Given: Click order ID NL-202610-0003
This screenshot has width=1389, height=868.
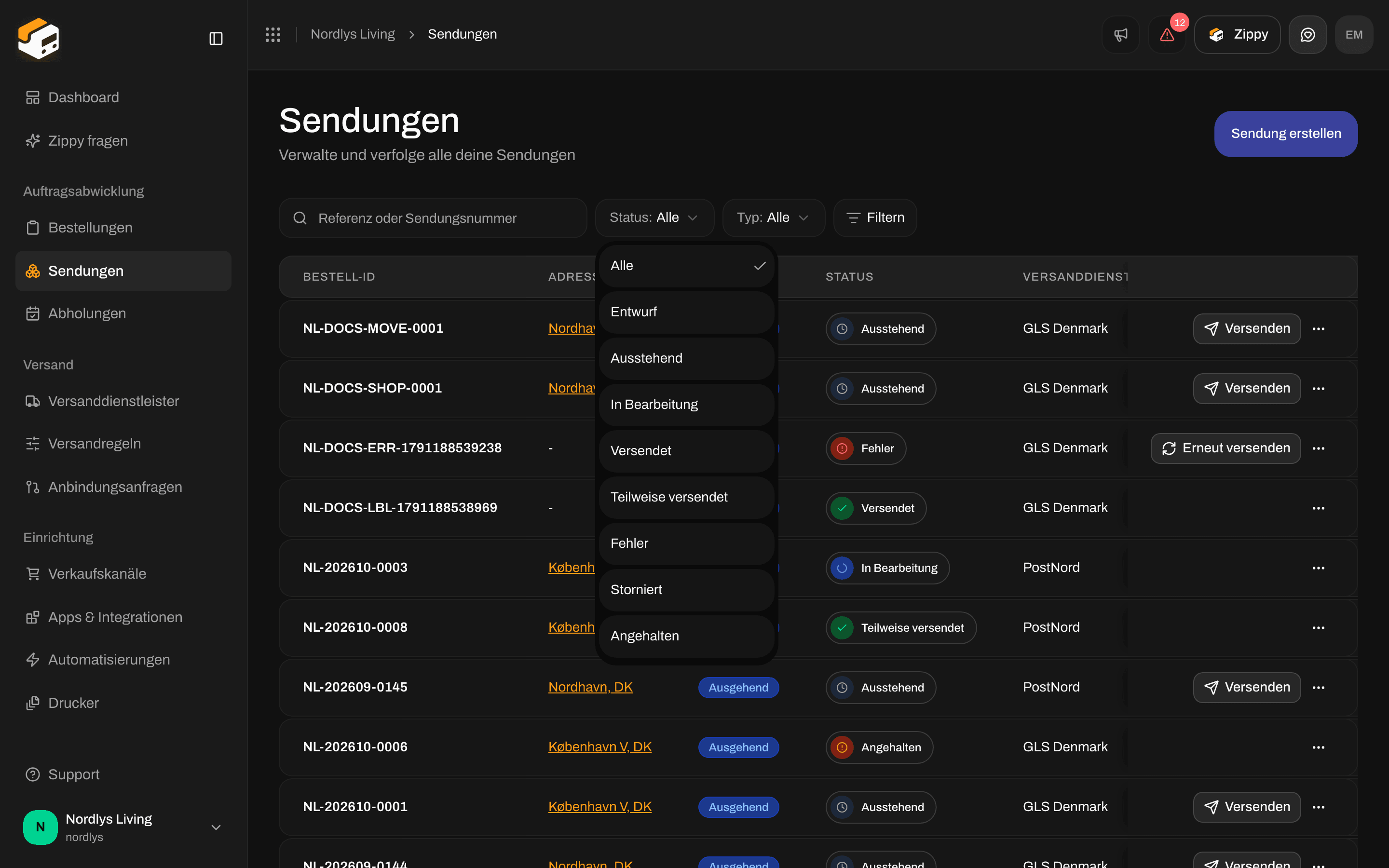Looking at the screenshot, I should tap(354, 568).
